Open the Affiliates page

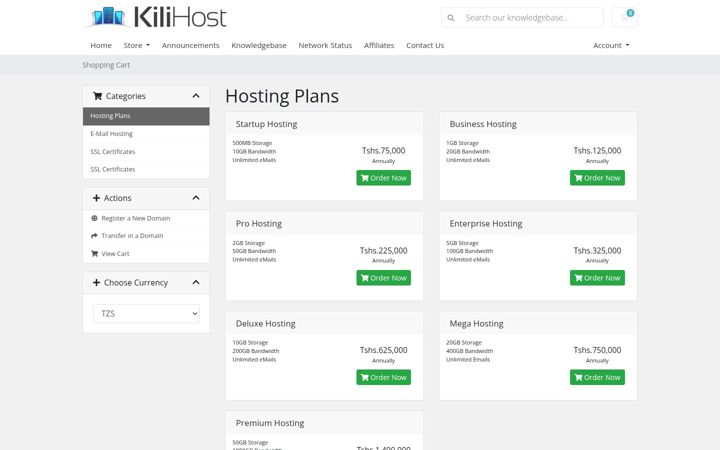click(x=379, y=45)
